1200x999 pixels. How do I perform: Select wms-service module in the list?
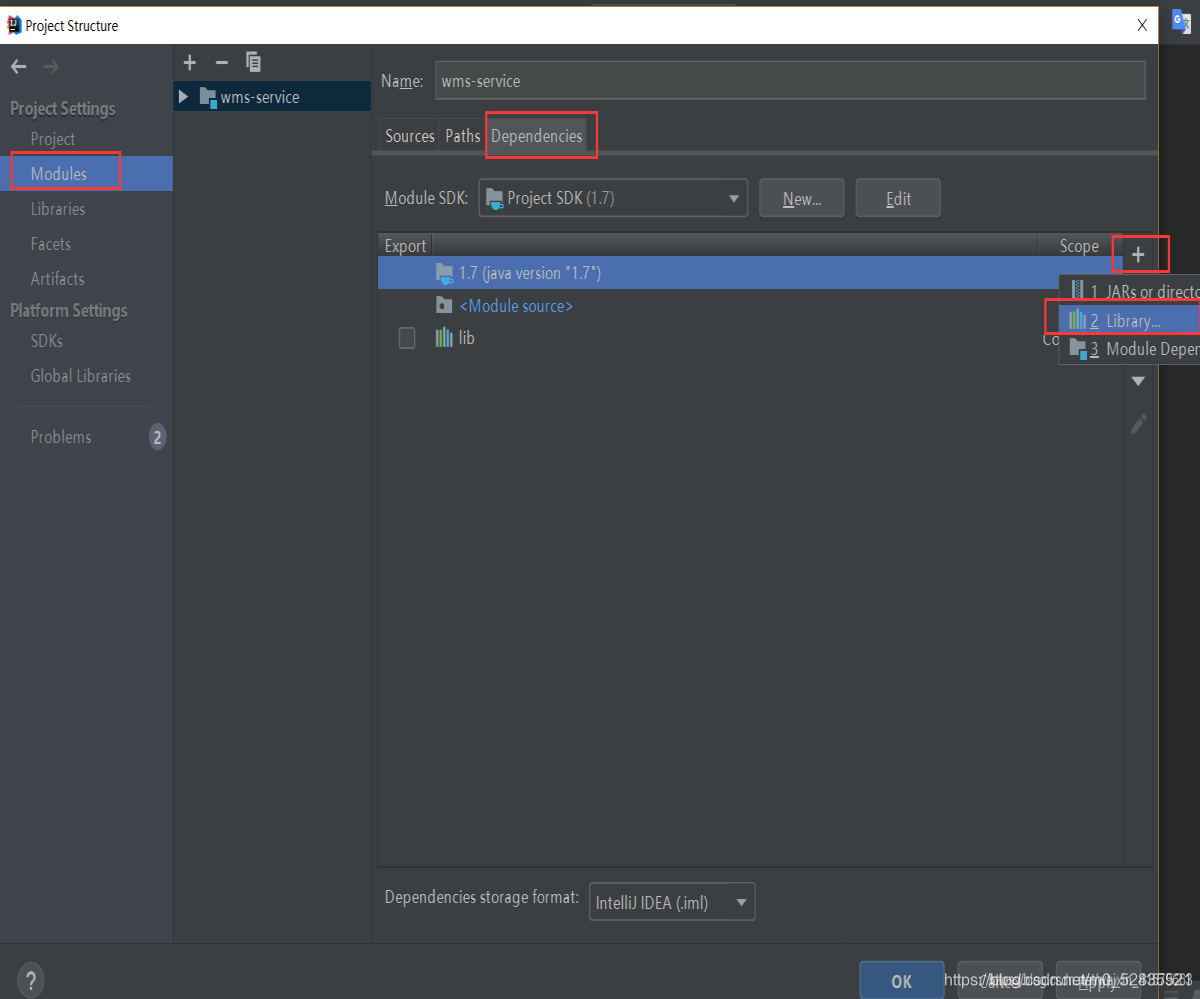coord(272,97)
